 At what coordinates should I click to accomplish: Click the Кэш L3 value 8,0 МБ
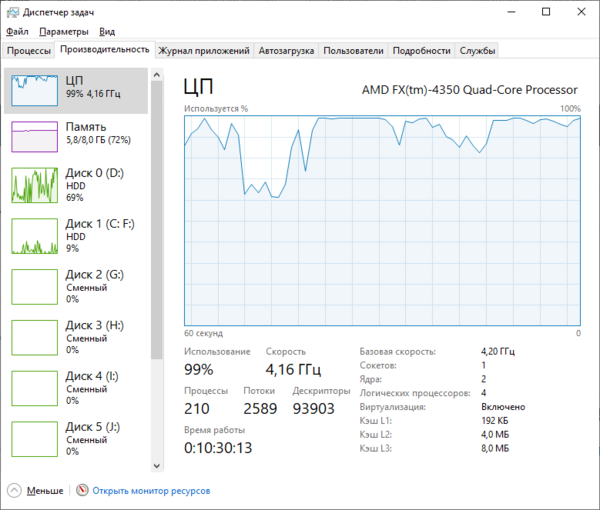click(x=495, y=448)
